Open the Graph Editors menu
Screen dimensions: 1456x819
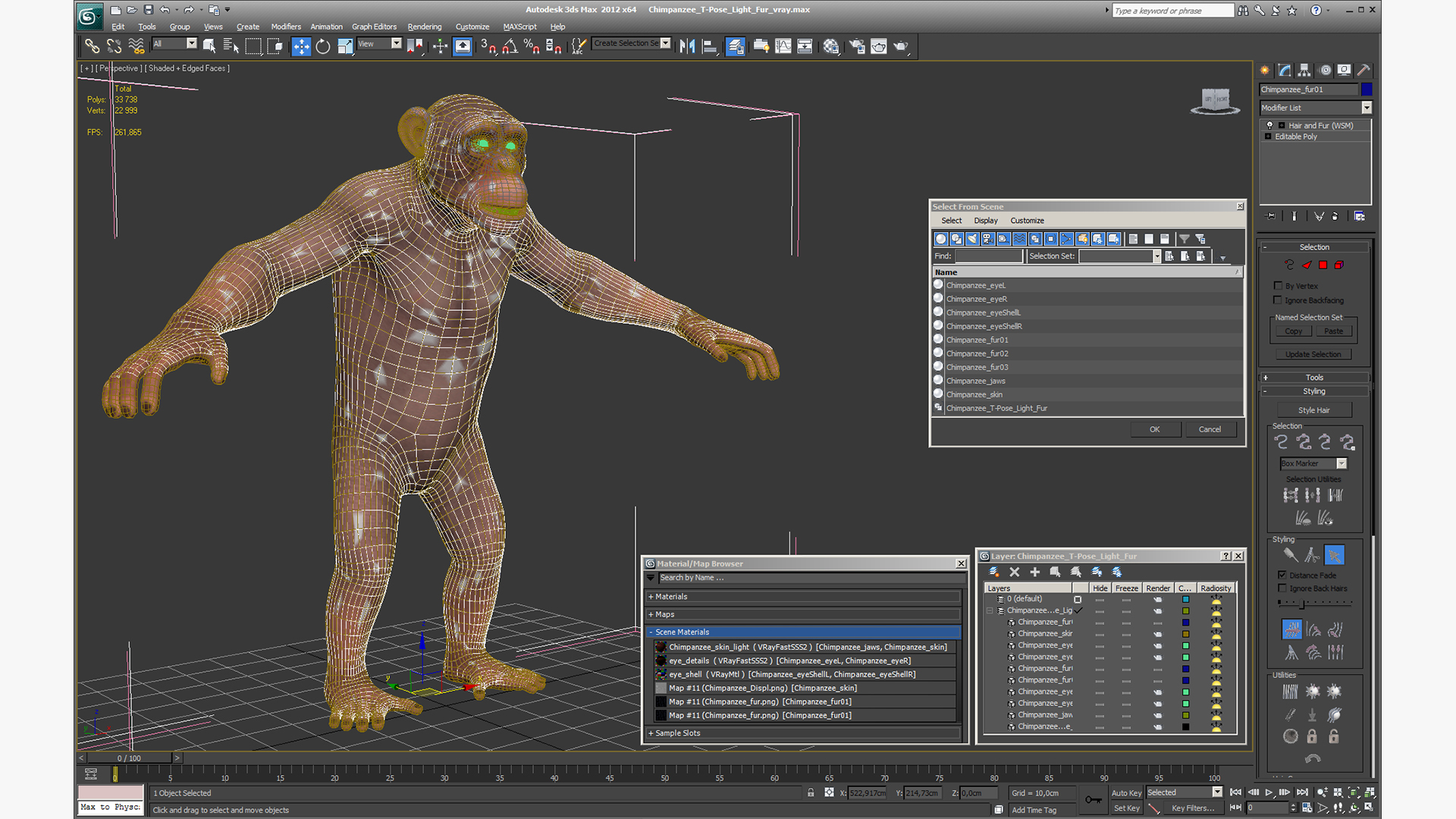click(374, 27)
